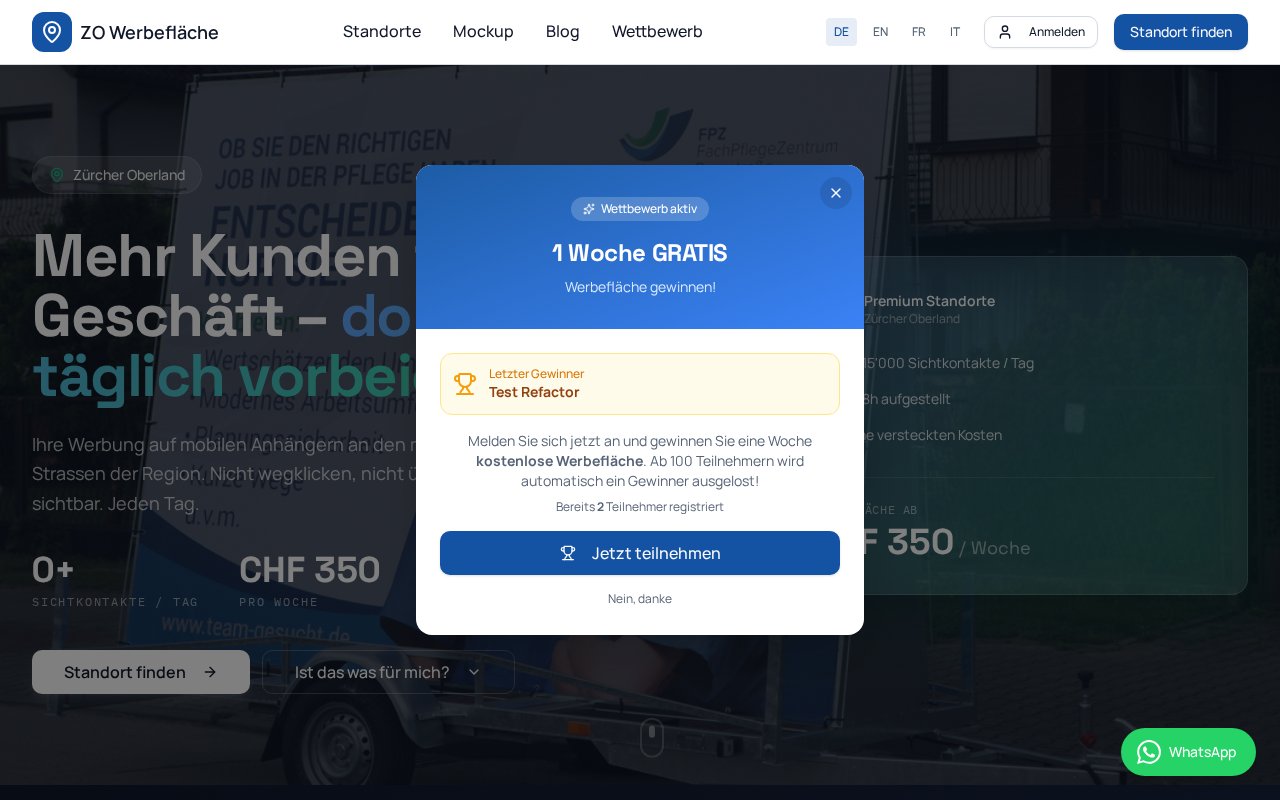Screen dimensions: 1280x800
Task: Open the Standorte menu item
Action: click(x=382, y=31)
